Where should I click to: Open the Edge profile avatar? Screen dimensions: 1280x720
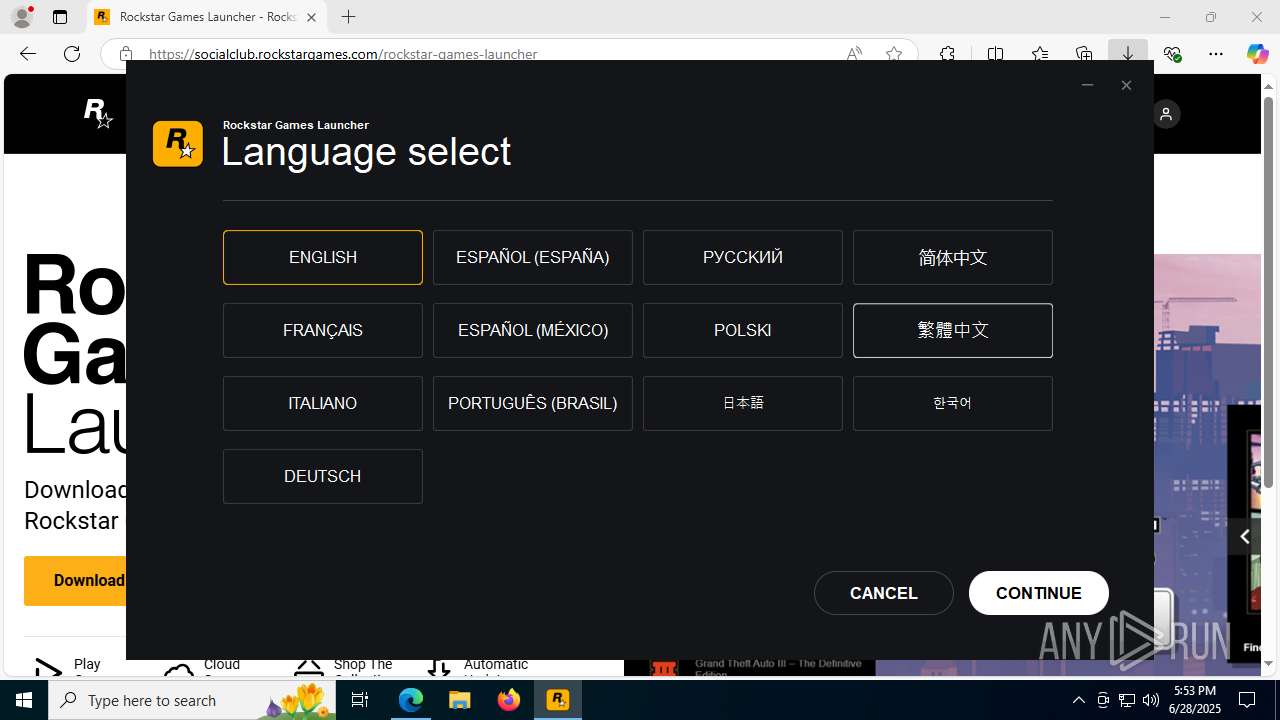click(x=22, y=17)
